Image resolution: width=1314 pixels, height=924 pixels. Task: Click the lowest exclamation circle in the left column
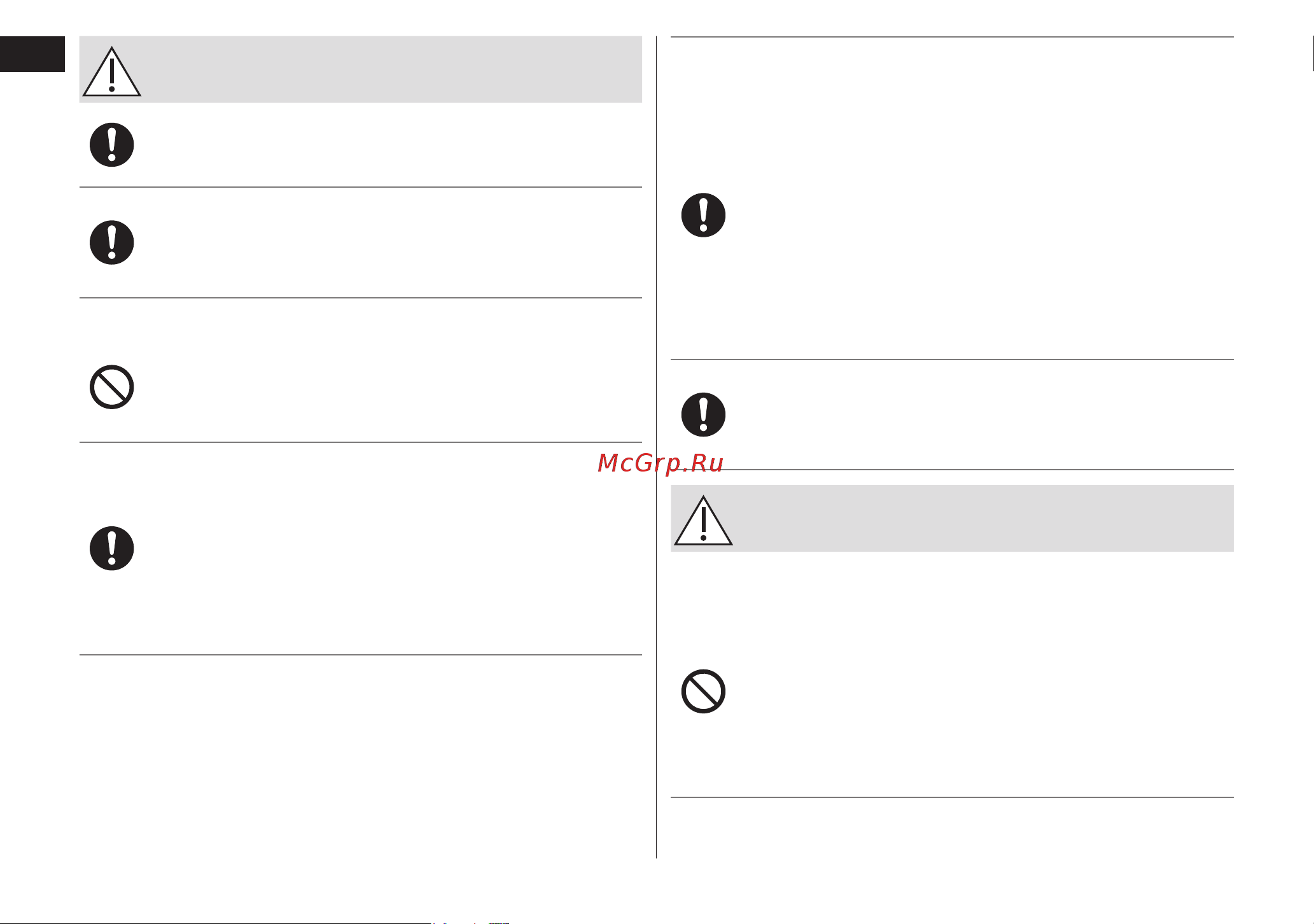pyautogui.click(x=111, y=548)
